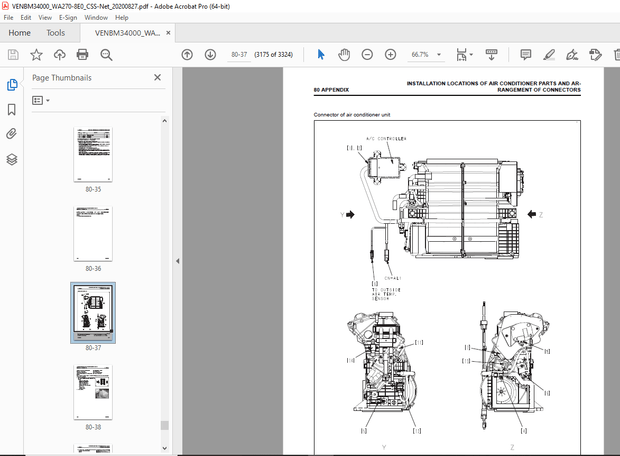The height and width of the screenshot is (456, 620).
Task: Open the find text magnifier tool
Action: [106, 55]
